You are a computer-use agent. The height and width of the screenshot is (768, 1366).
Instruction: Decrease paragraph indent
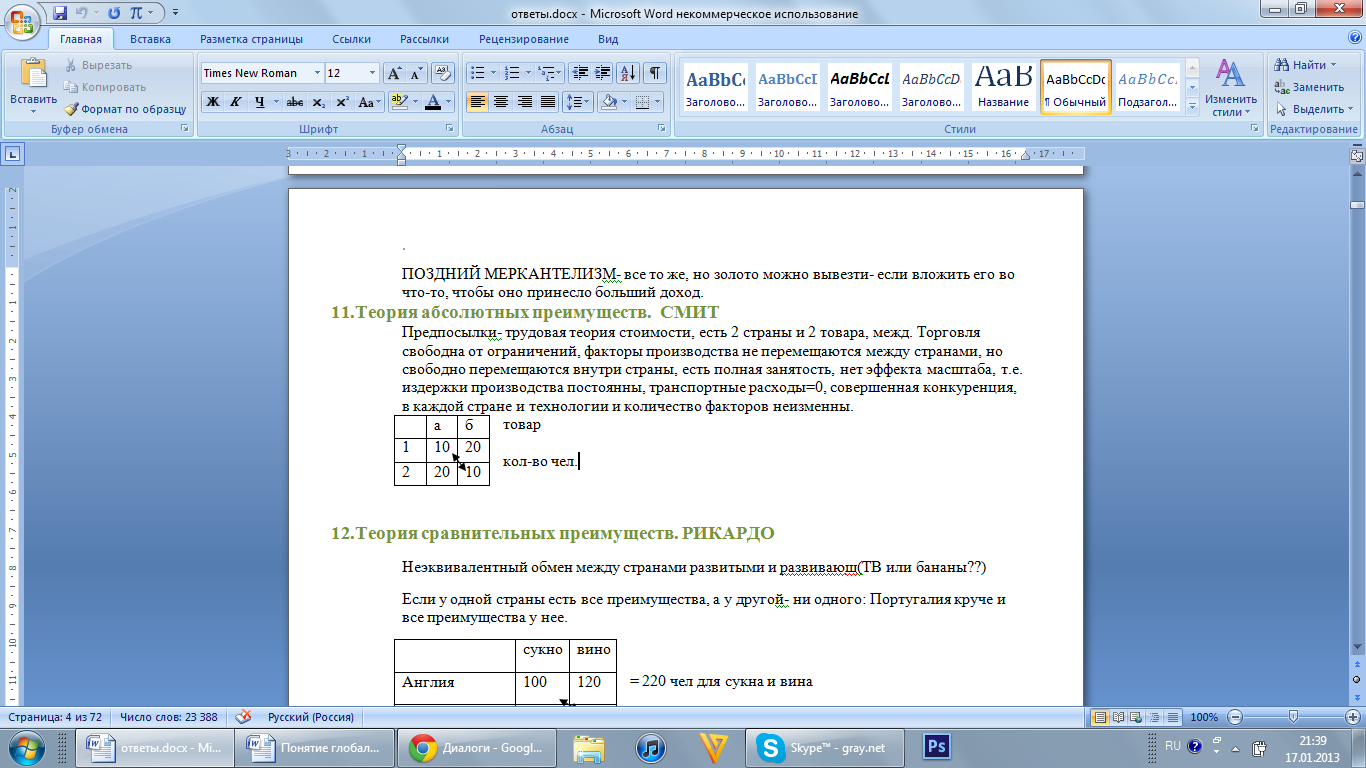click(580, 73)
